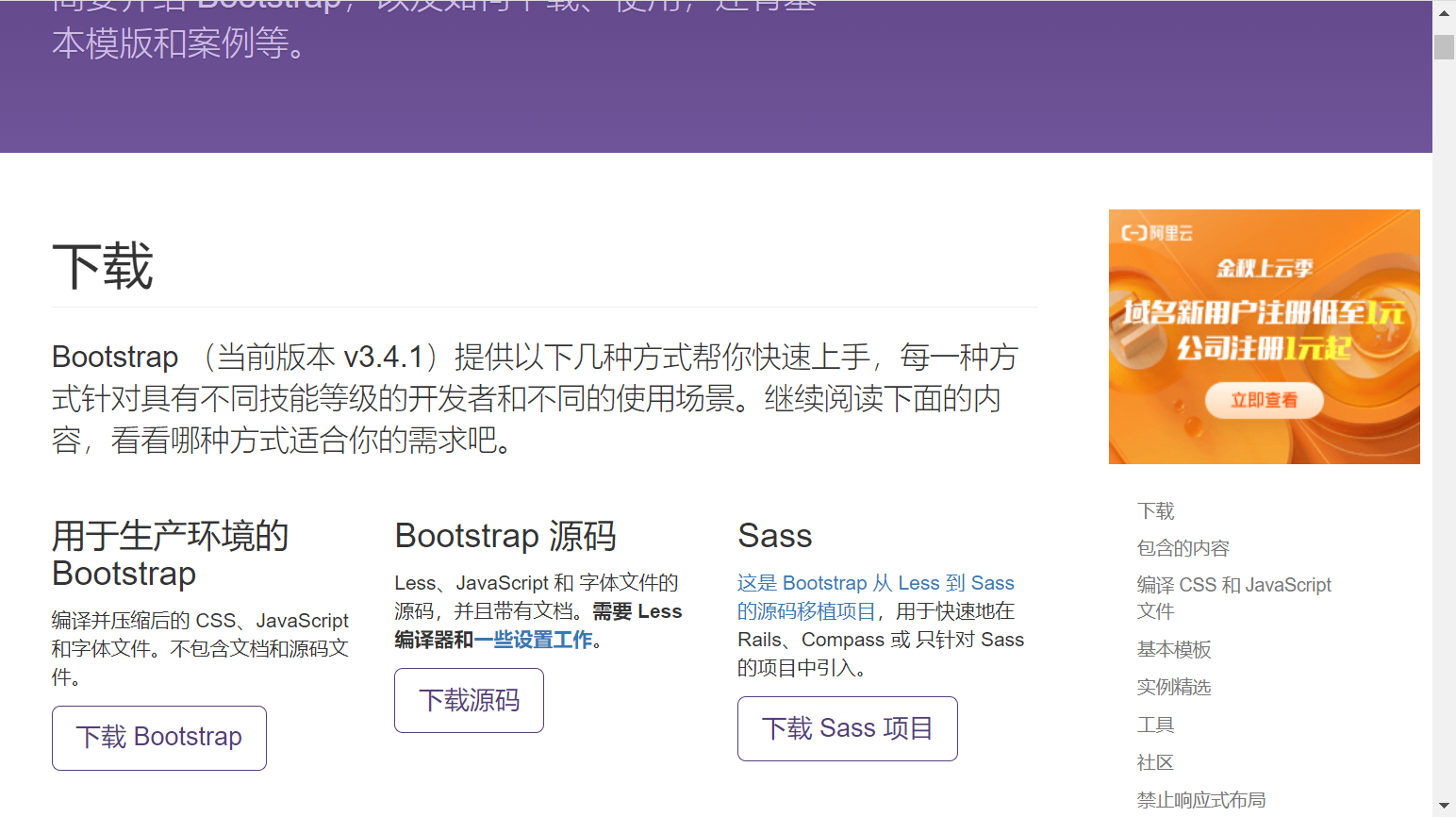Select 禁止响应式布局 in the sidebar
The image size is (1456, 817).
pyautogui.click(x=1201, y=799)
